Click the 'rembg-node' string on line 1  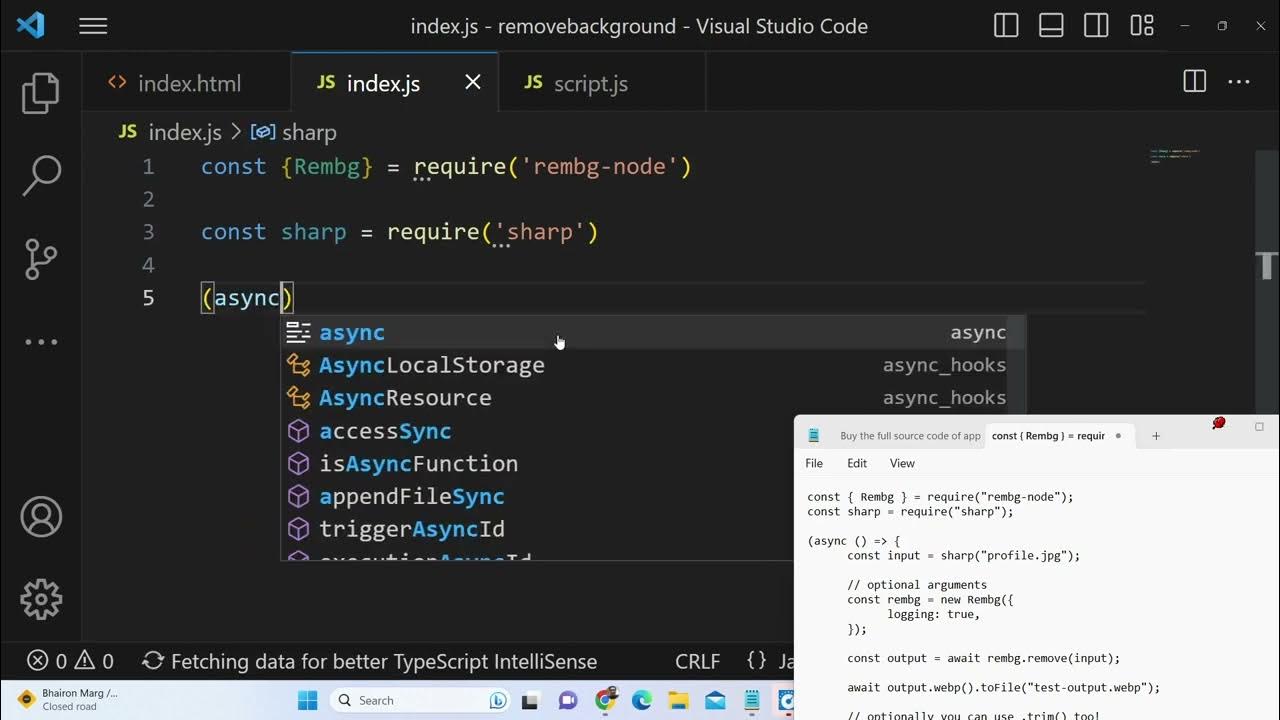click(x=600, y=167)
